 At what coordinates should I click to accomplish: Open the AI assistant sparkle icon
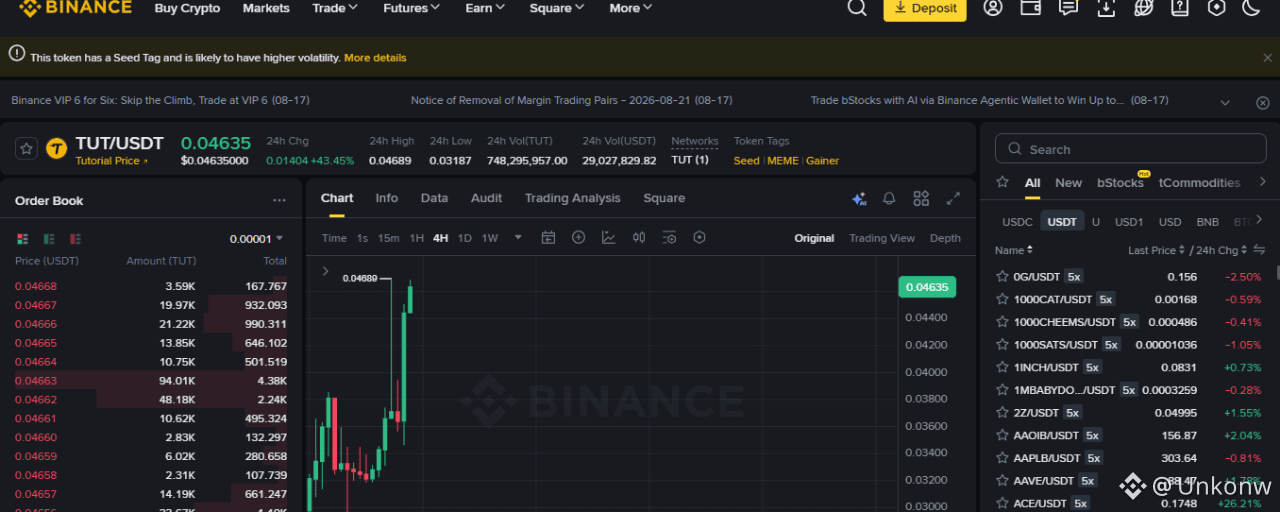[858, 199]
